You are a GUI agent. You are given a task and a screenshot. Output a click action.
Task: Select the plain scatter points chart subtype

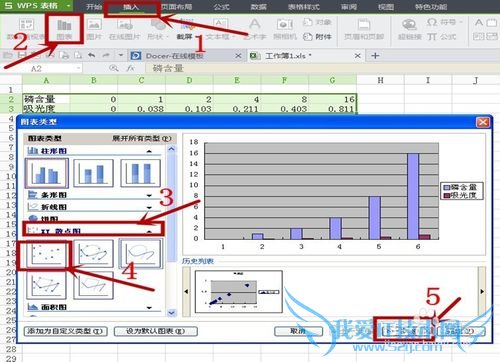46,253
